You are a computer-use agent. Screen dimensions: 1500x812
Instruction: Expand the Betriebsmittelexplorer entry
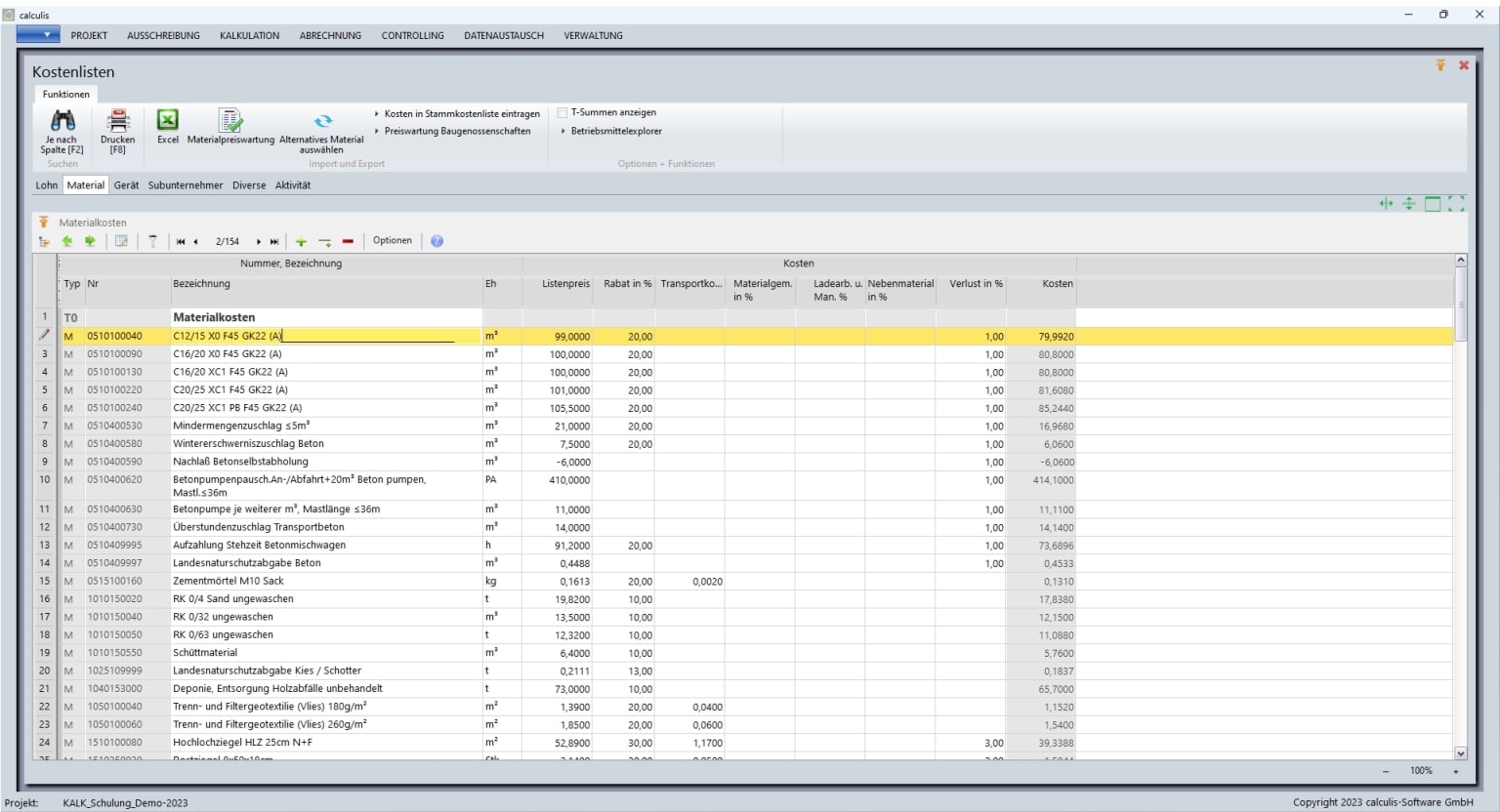pyautogui.click(x=615, y=131)
